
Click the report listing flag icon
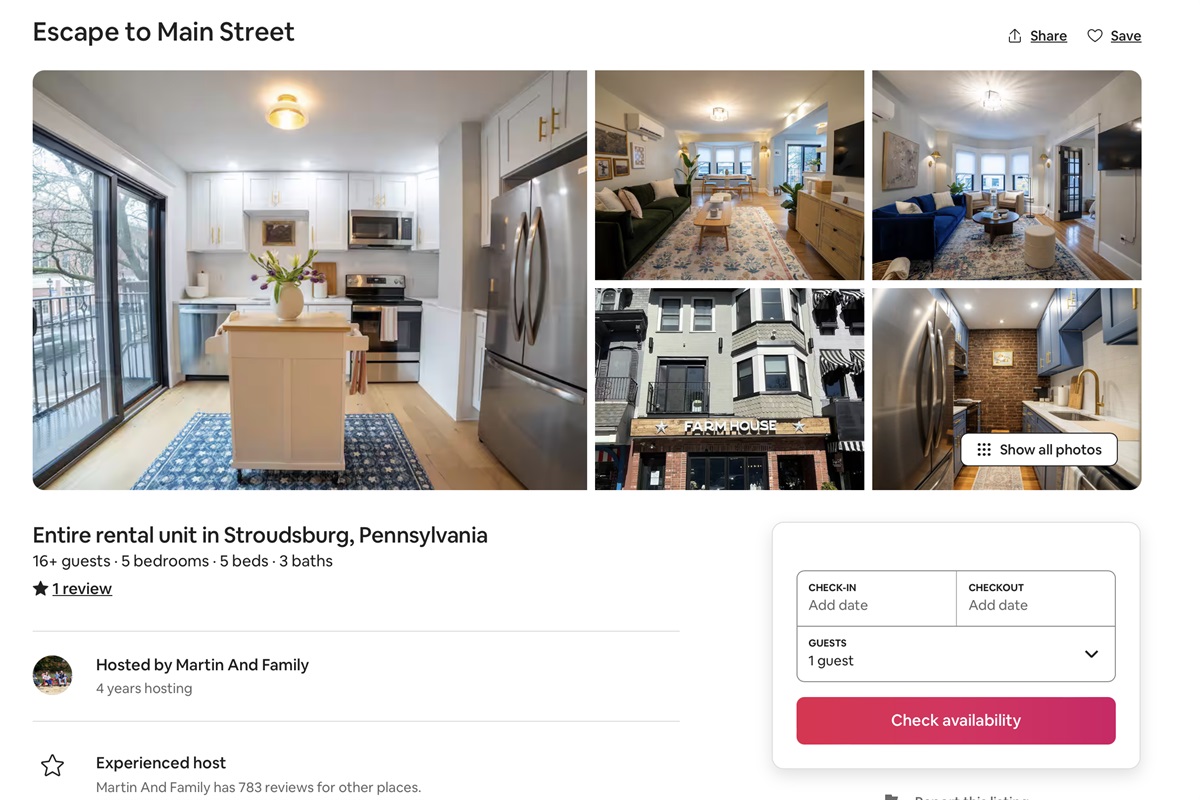pyautogui.click(x=891, y=797)
